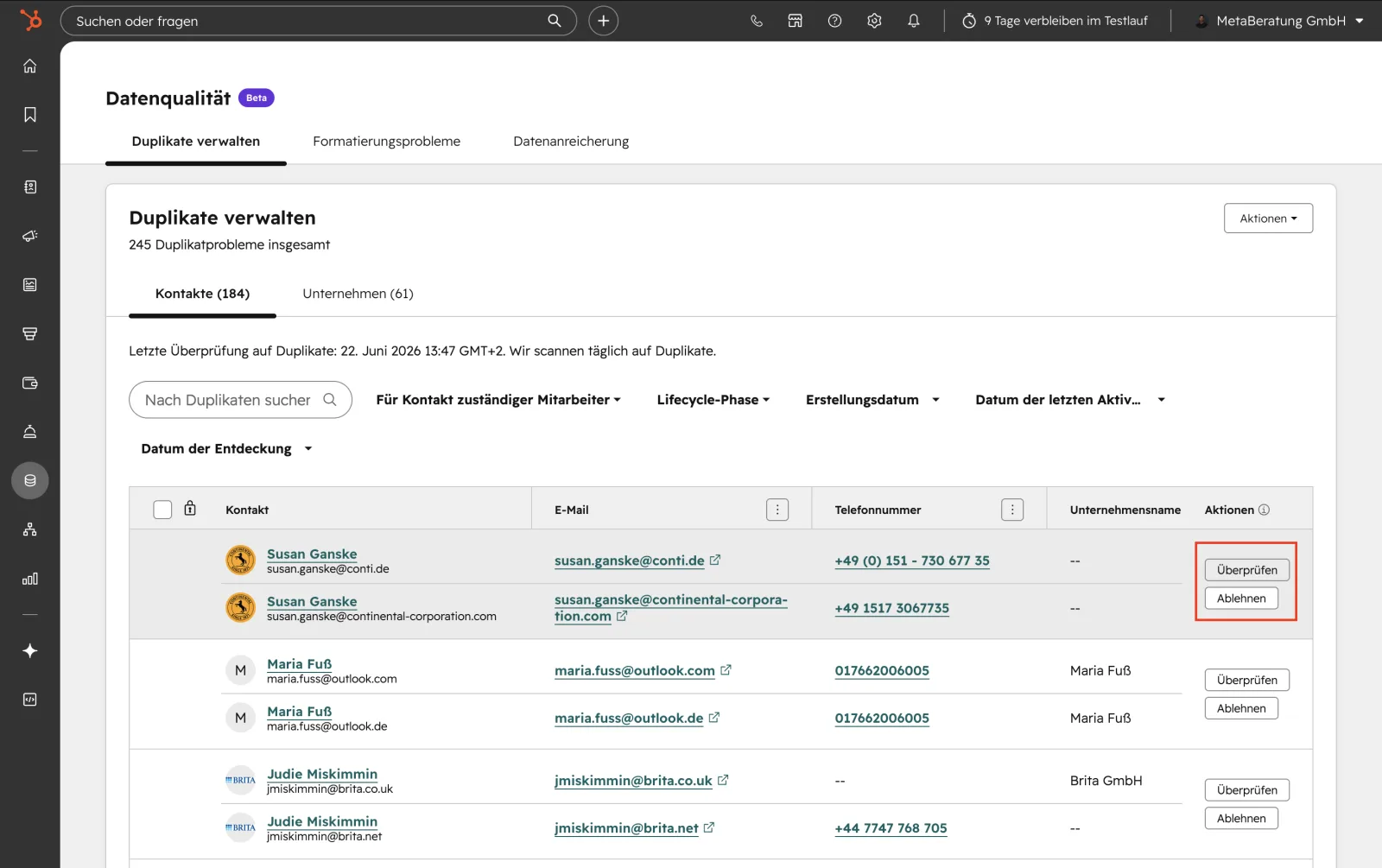
Task: Tick the select-all checkbox in table header
Action: pos(162,510)
